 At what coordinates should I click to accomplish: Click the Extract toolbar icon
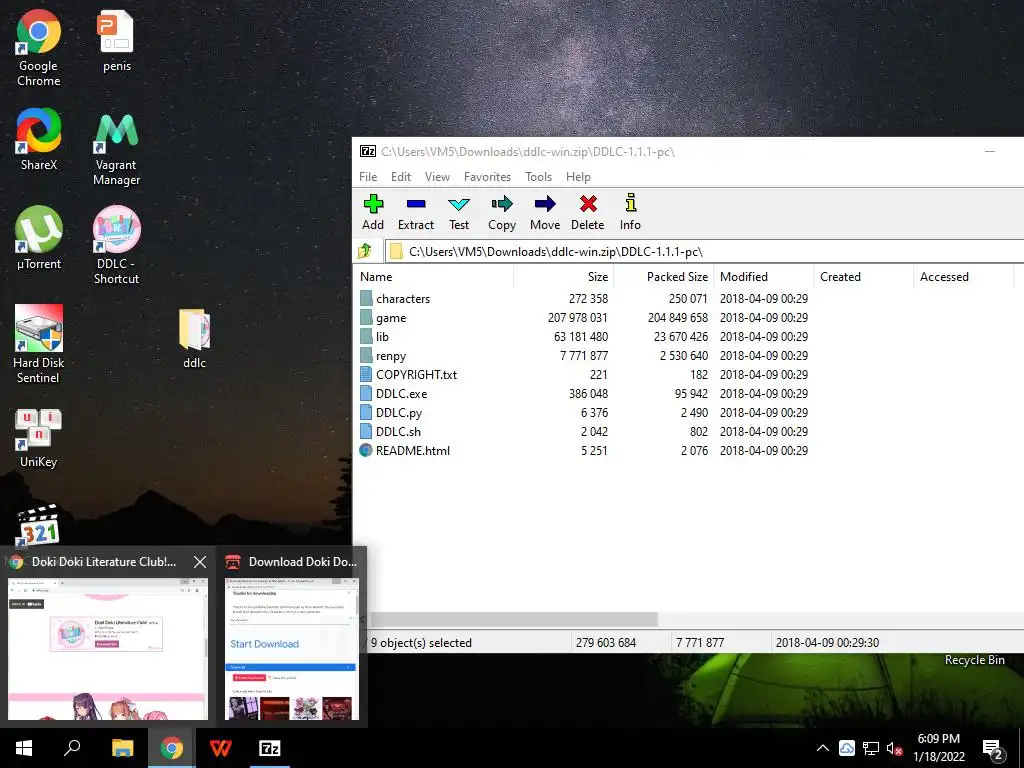click(x=416, y=212)
